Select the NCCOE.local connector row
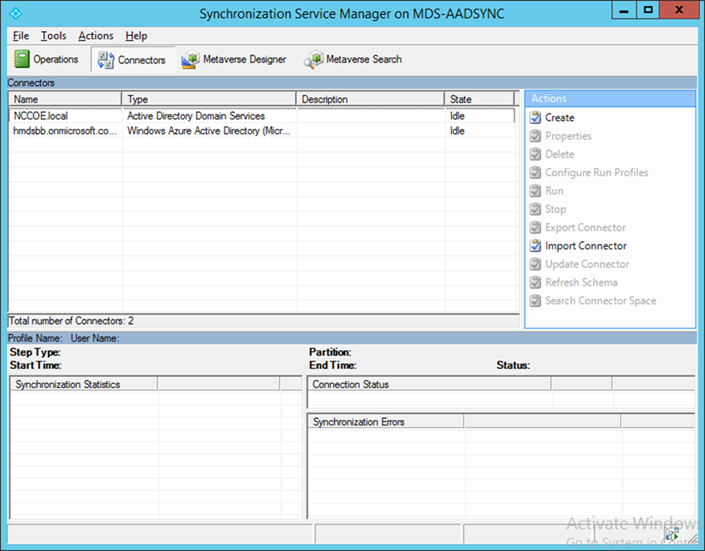 [262, 116]
